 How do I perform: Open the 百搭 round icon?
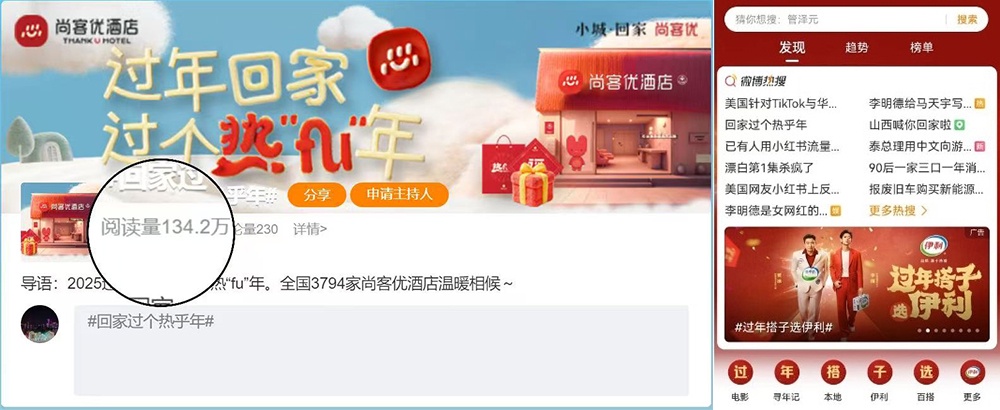point(926,373)
